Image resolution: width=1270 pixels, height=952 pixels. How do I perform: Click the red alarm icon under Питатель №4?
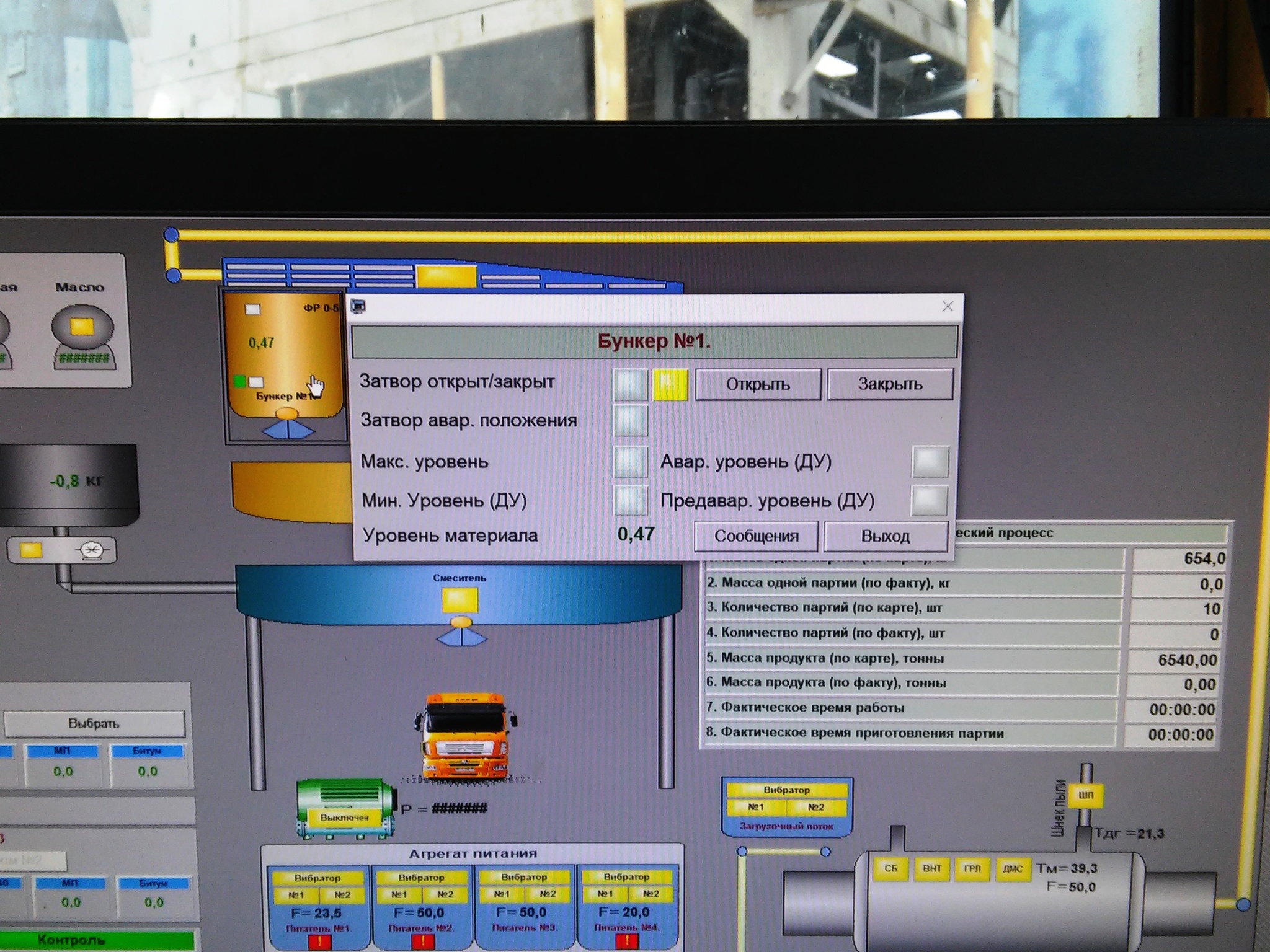coord(628,942)
